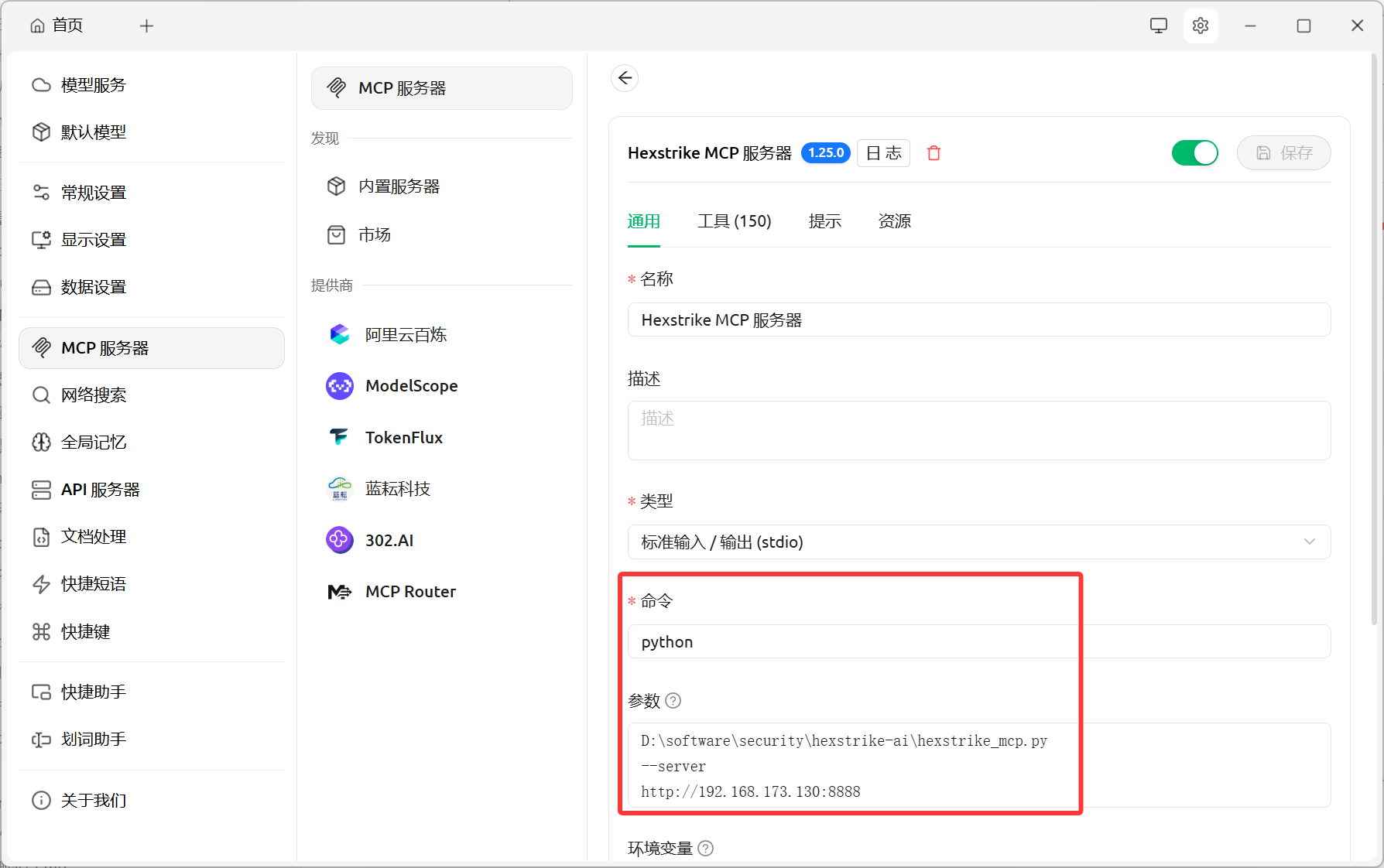This screenshot has height=868, width=1384.
Task: Open 网络搜索 settings in sidebar
Action: (94, 395)
